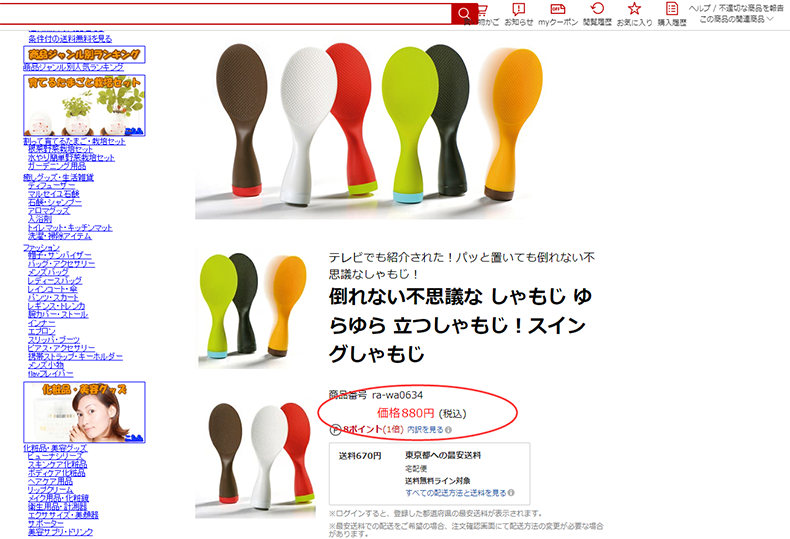
Task: Click the info icon beside 内訳を見る
Action: click(448, 430)
